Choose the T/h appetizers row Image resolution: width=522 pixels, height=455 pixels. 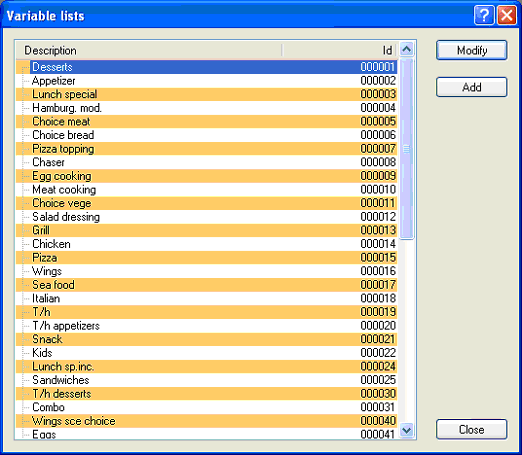[207, 326]
